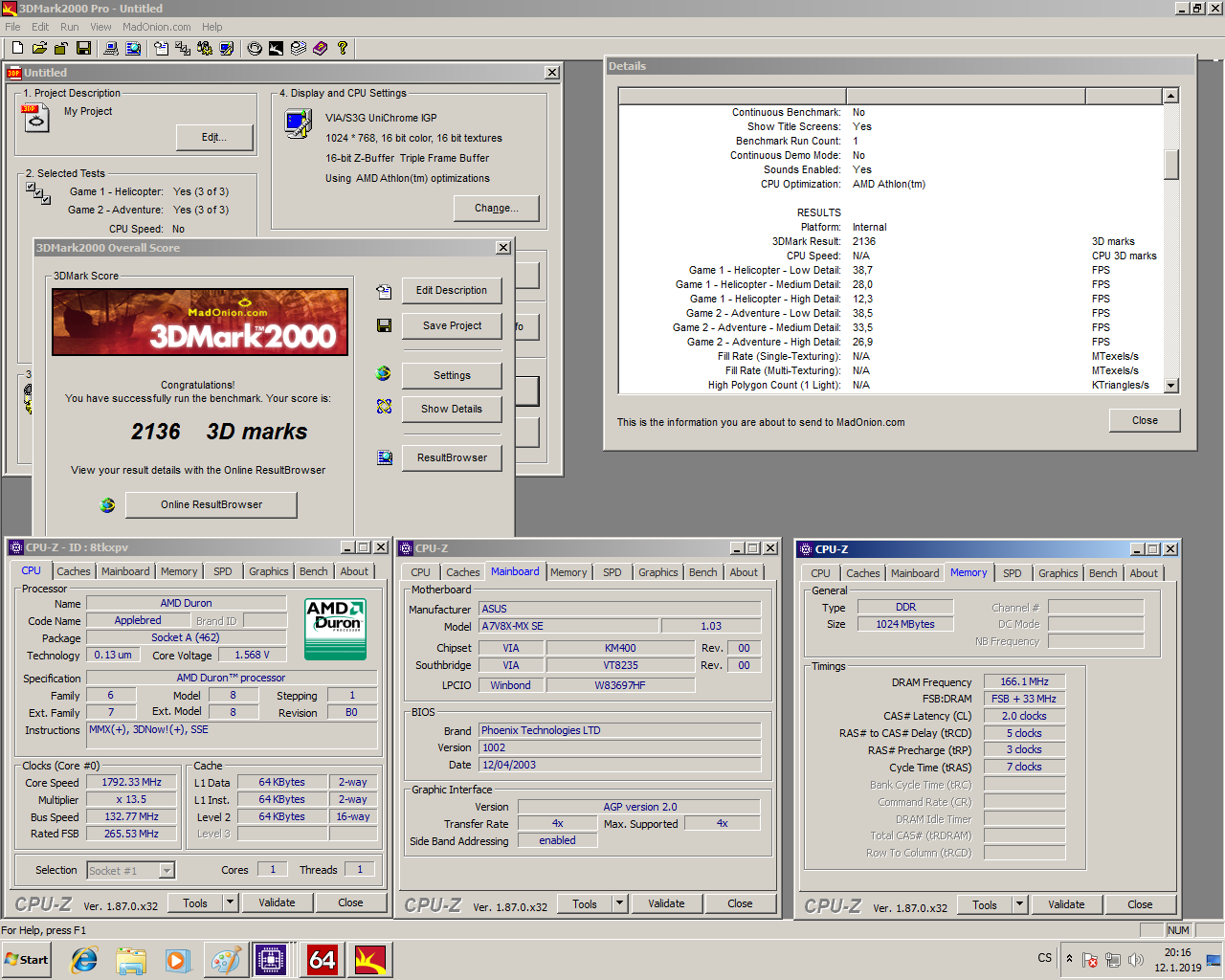This screenshot has width=1225, height=980.
Task: Click the Save floppy disk toolbar icon
Action: tap(83, 48)
